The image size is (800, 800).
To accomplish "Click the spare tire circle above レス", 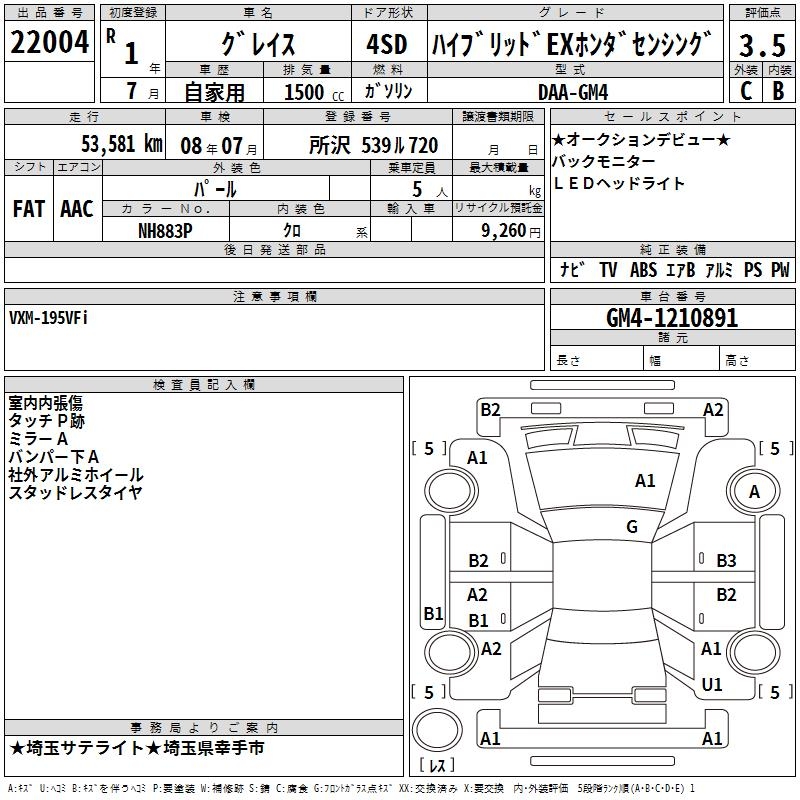I will 437,730.
